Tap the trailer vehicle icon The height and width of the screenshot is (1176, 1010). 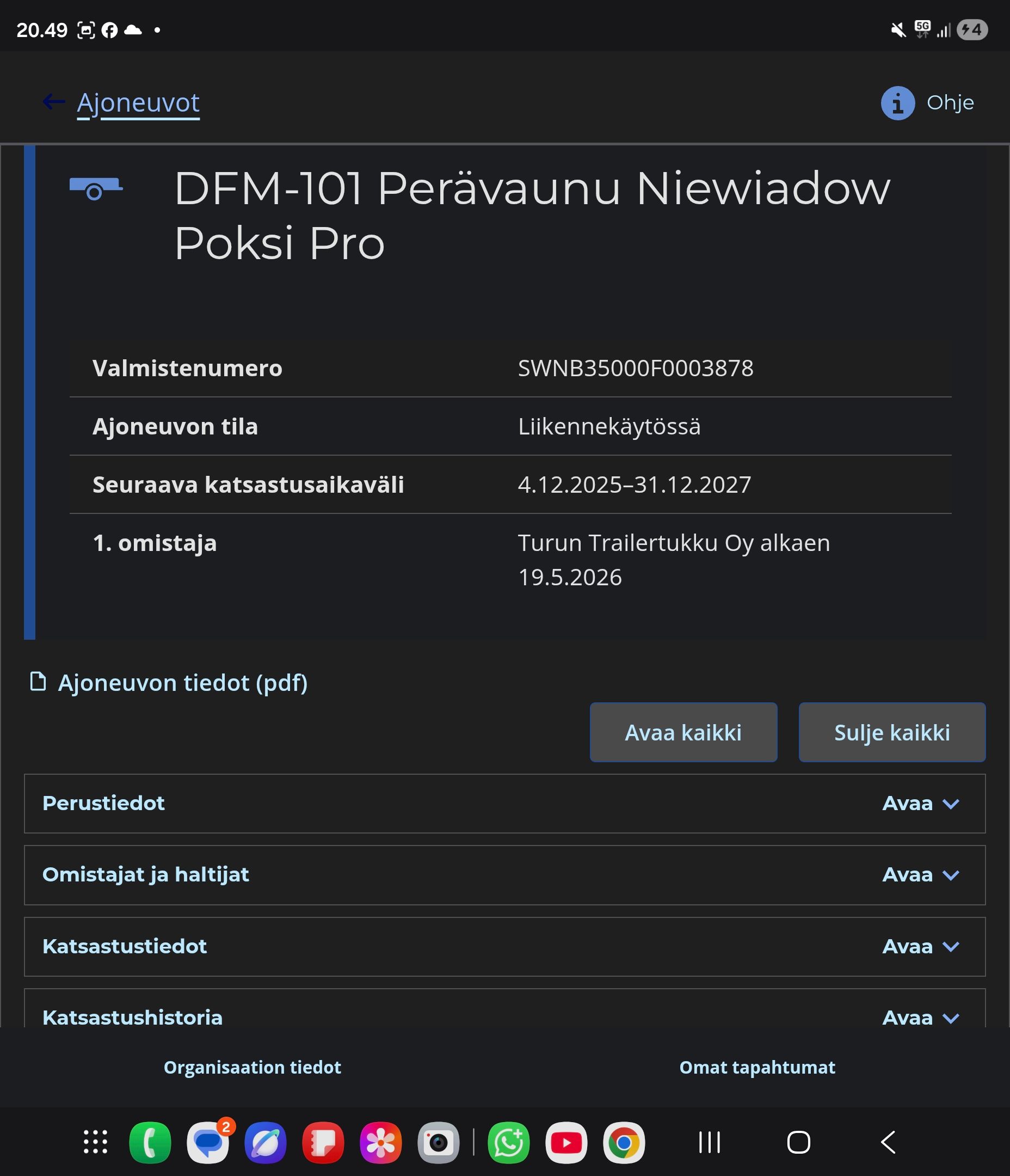(x=96, y=188)
